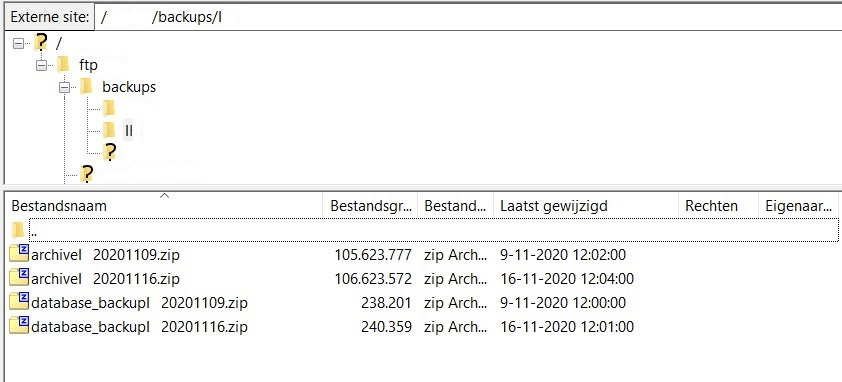Click the Eigenaar column header
The width and height of the screenshot is (842, 382).
[x=799, y=206]
